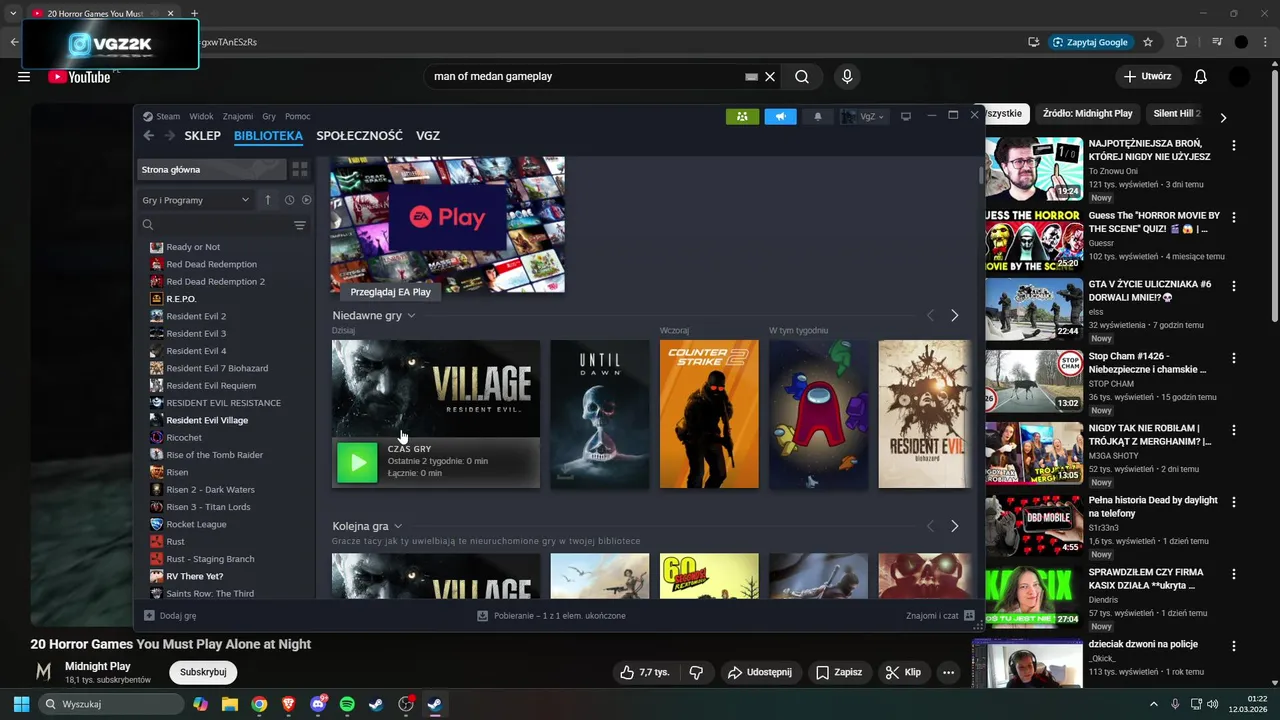
Task: Select Źródło: Midnight Play chip
Action: point(1087,114)
